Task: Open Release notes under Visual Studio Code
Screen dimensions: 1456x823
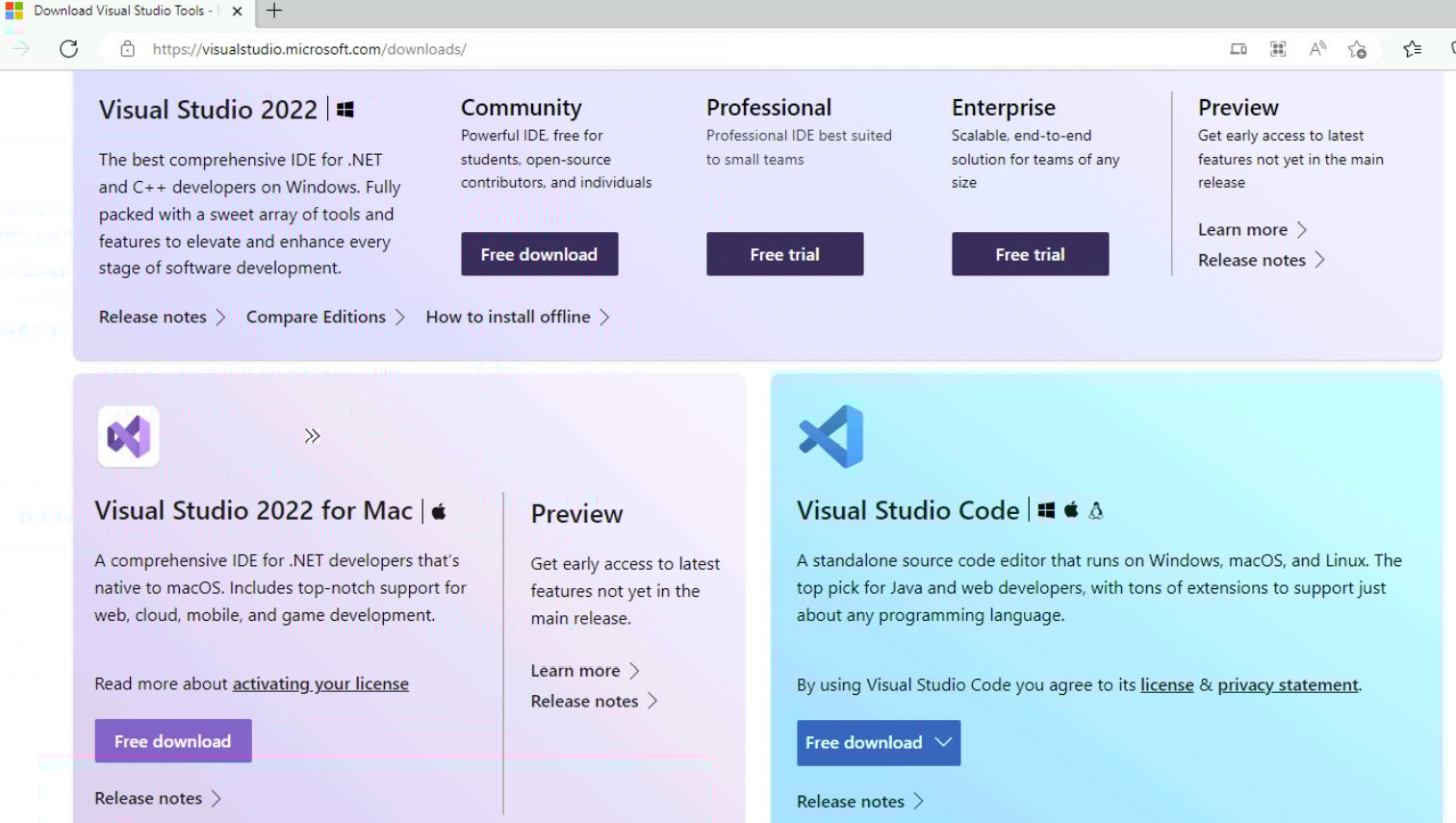Action: (x=860, y=801)
